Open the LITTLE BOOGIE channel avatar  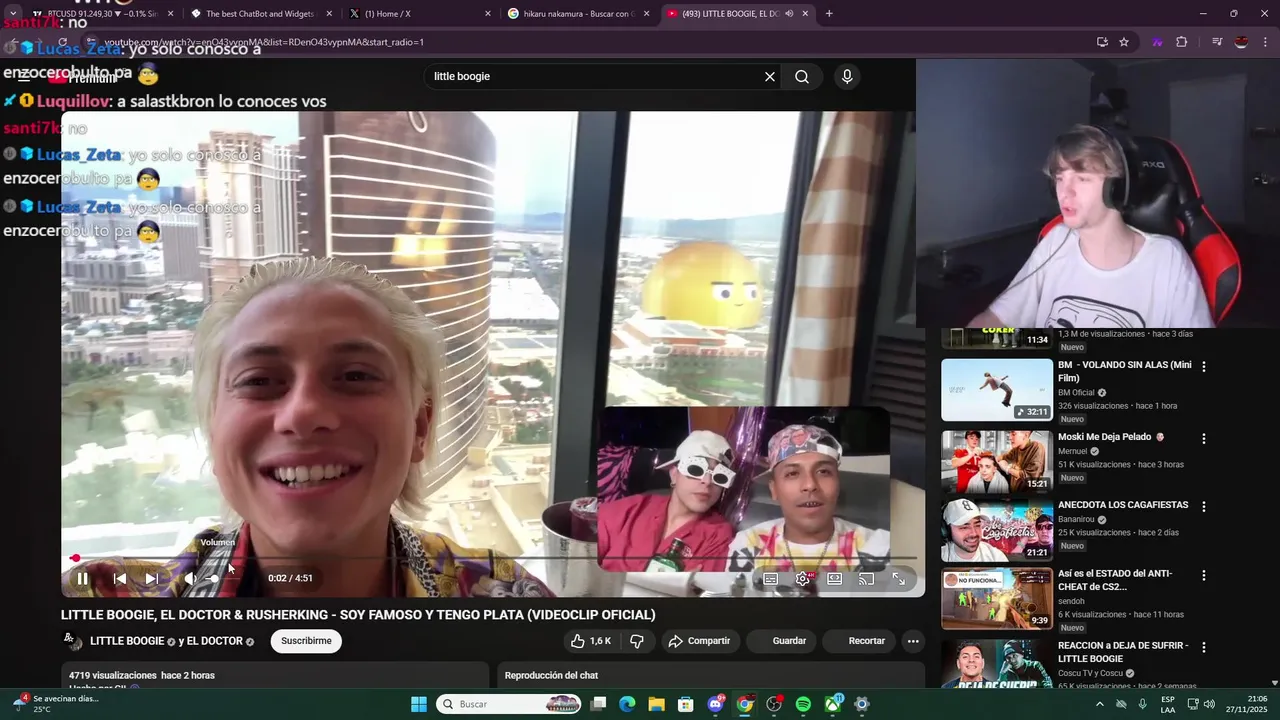(72, 641)
